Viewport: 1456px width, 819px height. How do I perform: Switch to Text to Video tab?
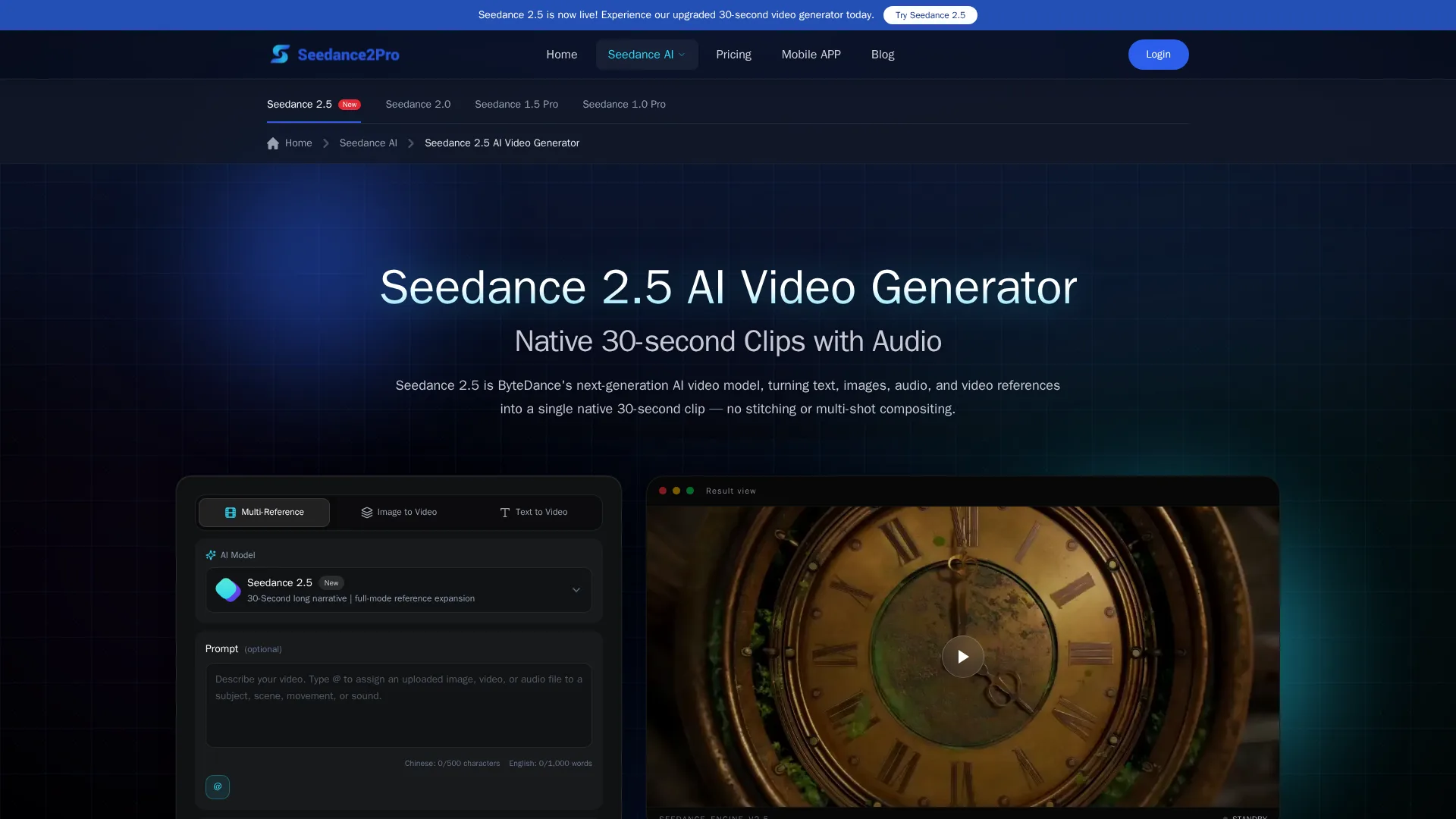tap(534, 513)
